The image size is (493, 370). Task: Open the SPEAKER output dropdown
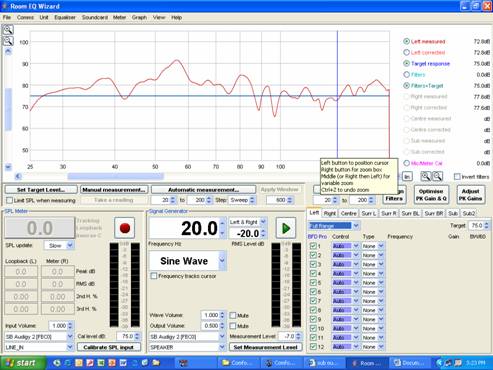pos(222,347)
